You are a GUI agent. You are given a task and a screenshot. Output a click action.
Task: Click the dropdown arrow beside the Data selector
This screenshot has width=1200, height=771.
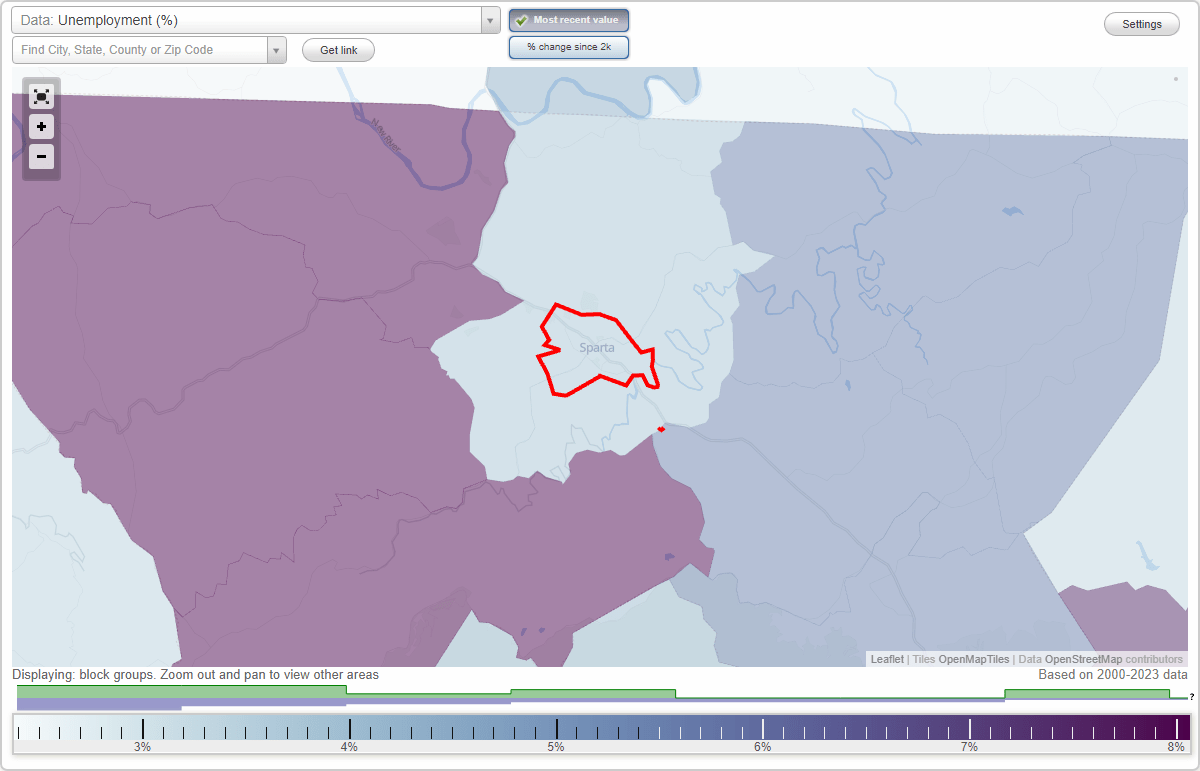(x=488, y=20)
